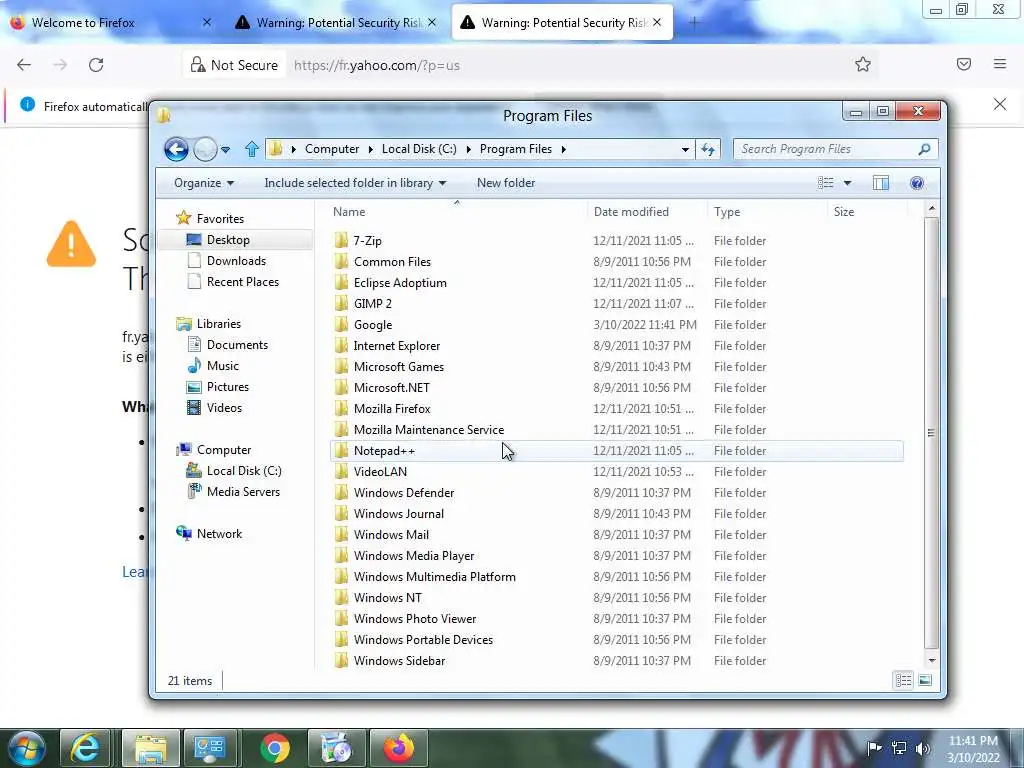Viewport: 1024px width, 768px height.
Task: Open a new Firefox tab
Action: click(694, 24)
